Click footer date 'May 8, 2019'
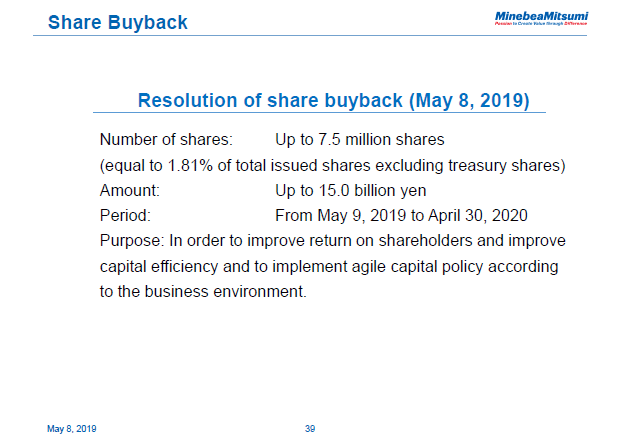The width and height of the screenshot is (621, 438). [72, 429]
